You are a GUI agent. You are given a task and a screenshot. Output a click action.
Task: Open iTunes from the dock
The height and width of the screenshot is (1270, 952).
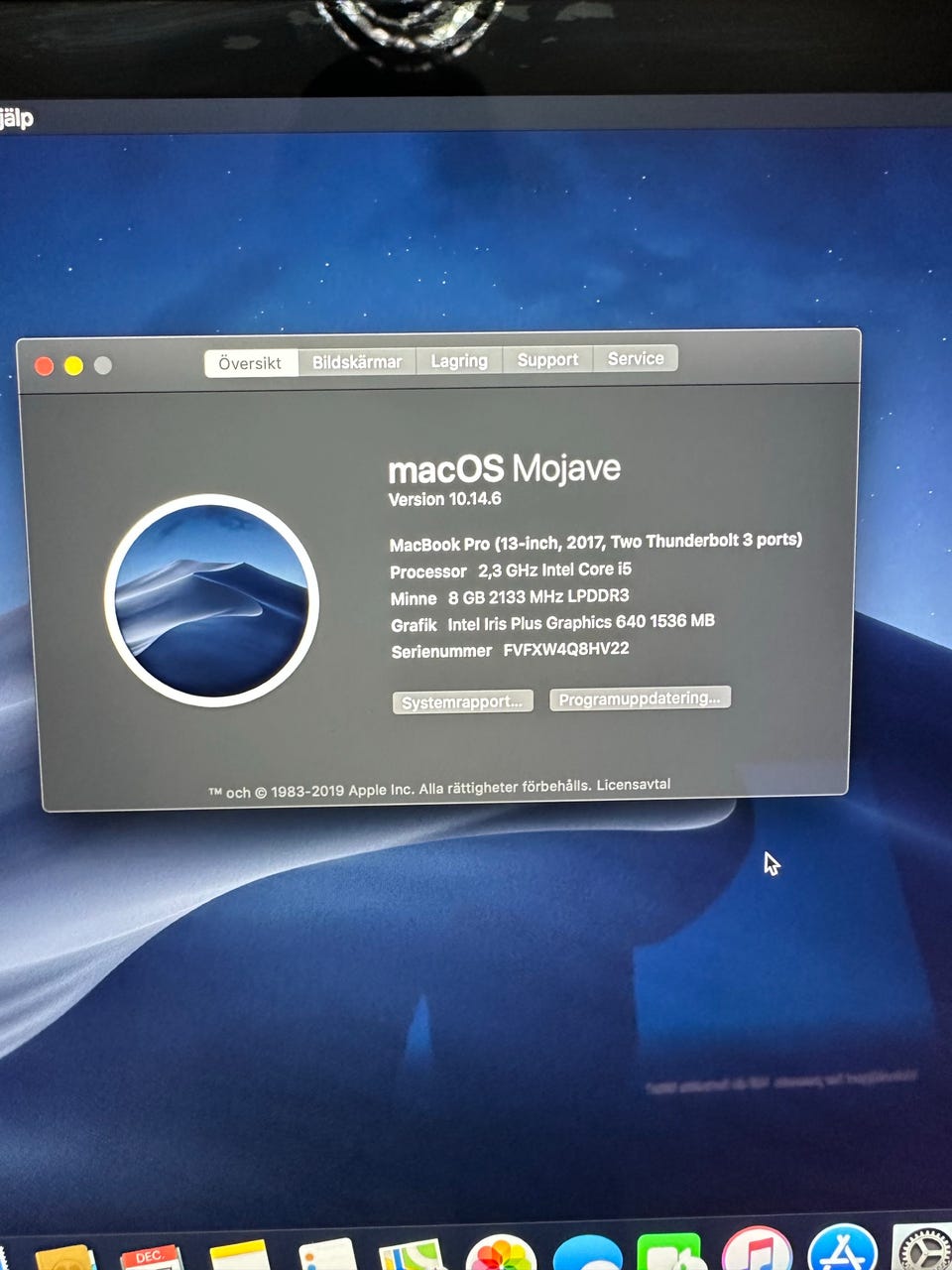(x=758, y=1249)
